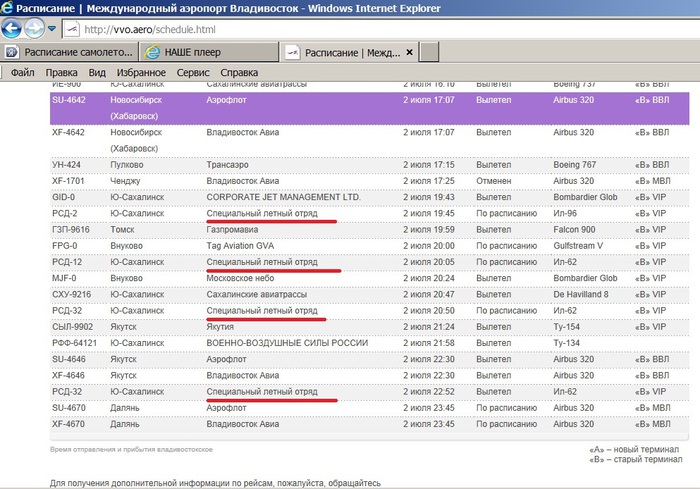Open the Сервис menu

click(193, 72)
